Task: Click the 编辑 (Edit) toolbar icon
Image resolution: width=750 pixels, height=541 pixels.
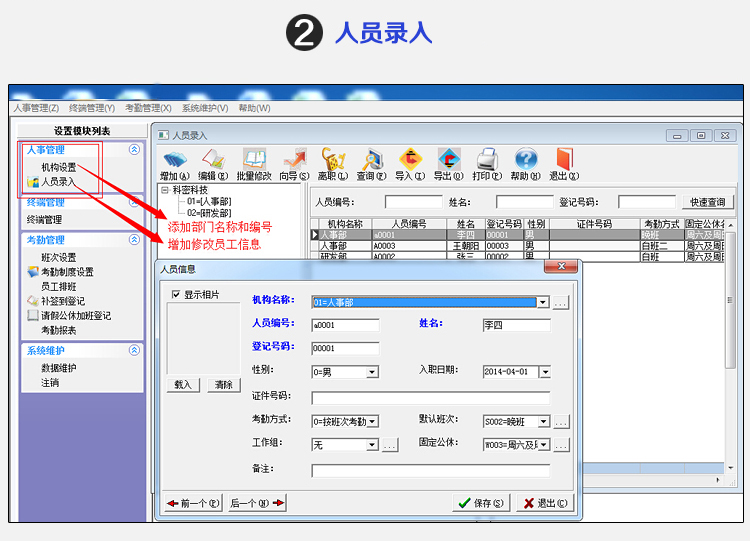Action: 213,160
